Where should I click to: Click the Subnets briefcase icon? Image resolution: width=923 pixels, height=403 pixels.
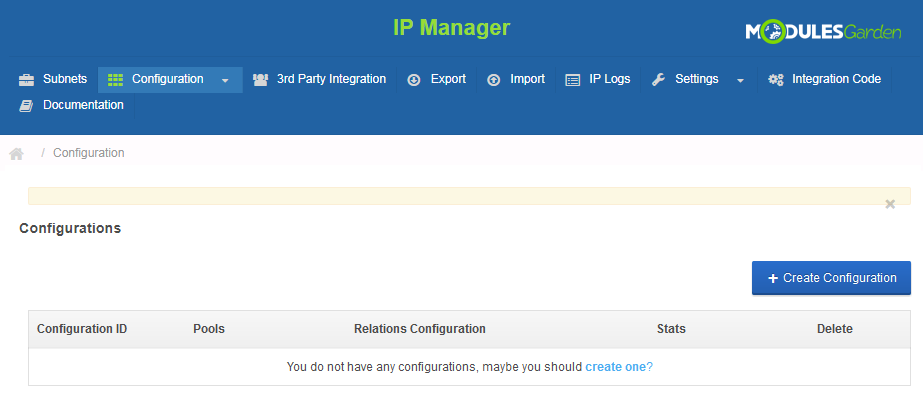coord(26,80)
